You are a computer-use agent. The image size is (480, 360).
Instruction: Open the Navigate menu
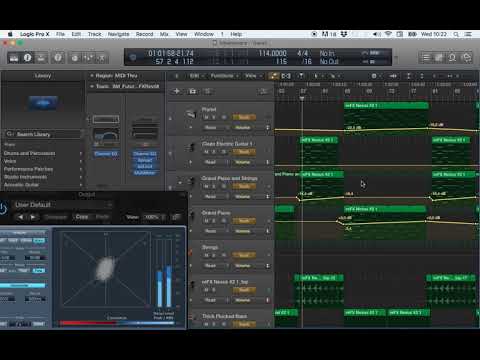(x=118, y=34)
